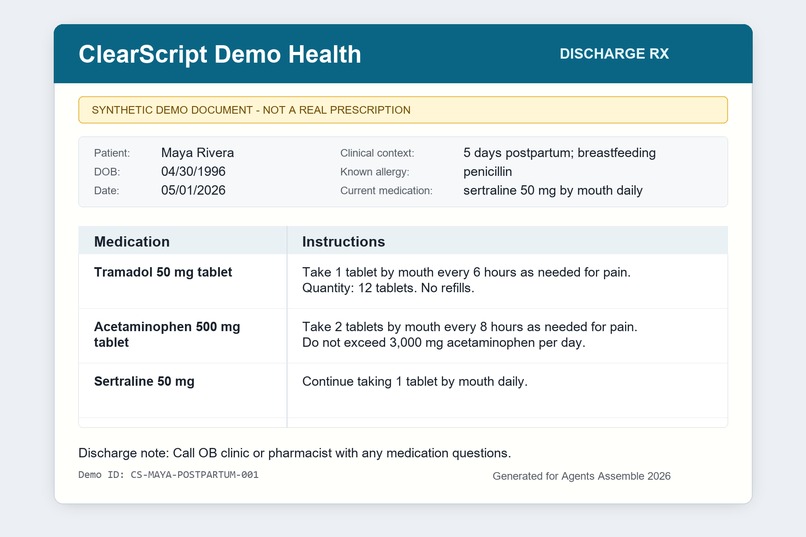Click the ClearScript Demo Health title
806x537 pixels.
219,54
